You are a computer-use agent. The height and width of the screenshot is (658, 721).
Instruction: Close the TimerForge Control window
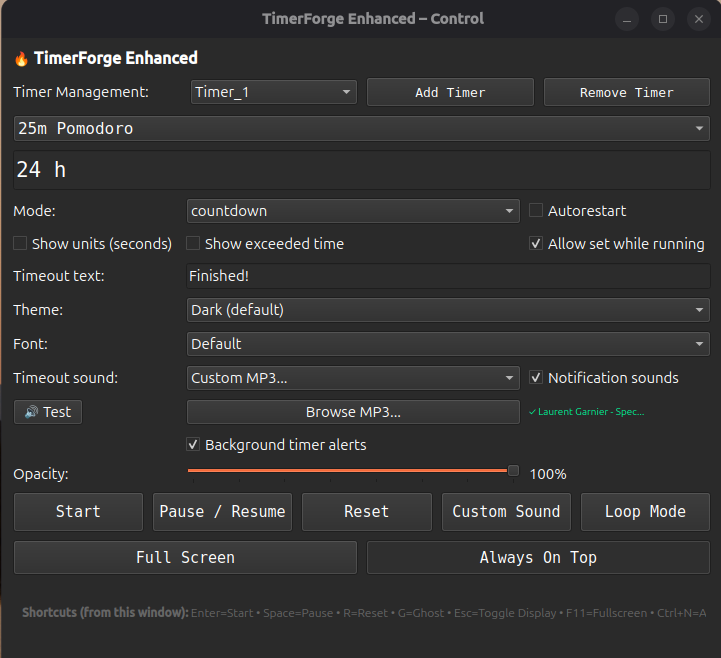tap(698, 19)
